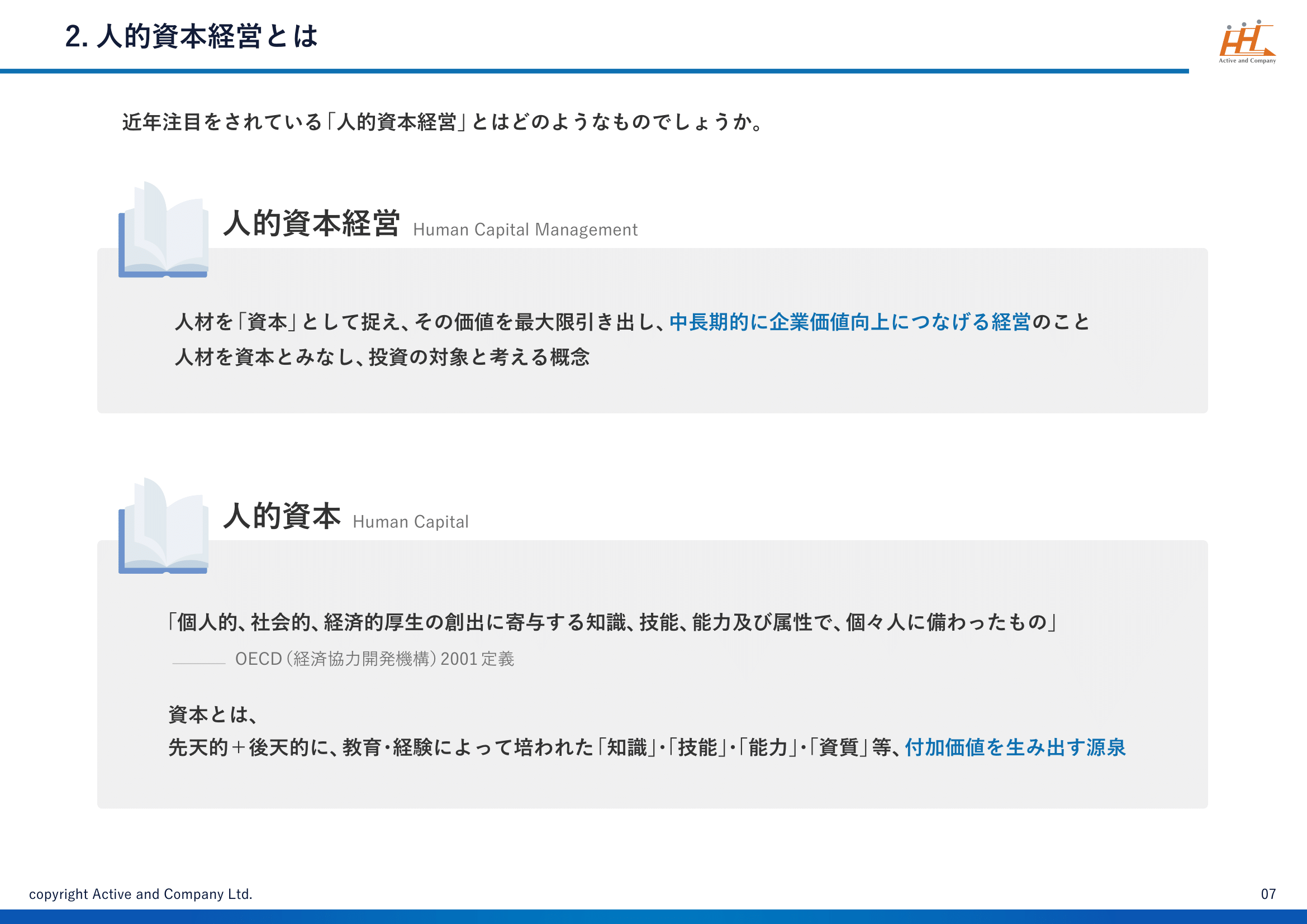
Task: Click the second heading 人的資本
Action: point(282,516)
